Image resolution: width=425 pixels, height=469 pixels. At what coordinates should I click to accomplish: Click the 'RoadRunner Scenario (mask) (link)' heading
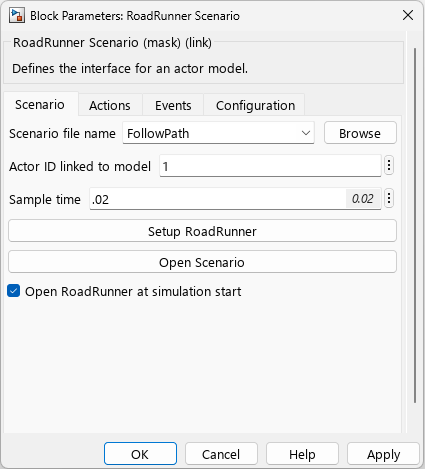pos(112,43)
